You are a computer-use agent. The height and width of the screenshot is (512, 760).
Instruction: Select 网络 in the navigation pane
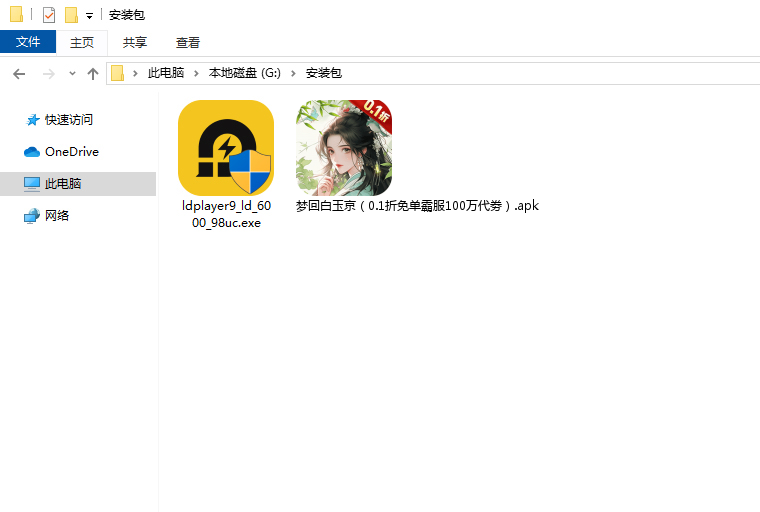pyautogui.click(x=57, y=216)
